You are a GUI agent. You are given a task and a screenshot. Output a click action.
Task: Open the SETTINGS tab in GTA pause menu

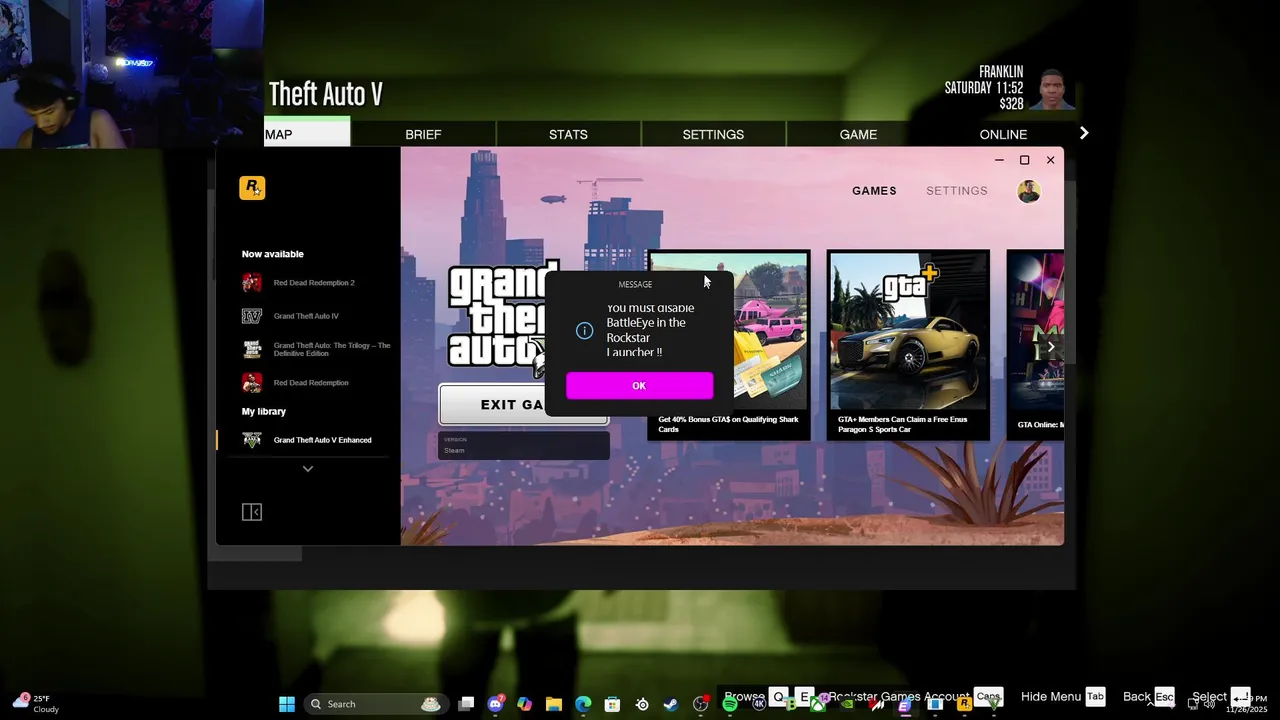[x=713, y=134]
